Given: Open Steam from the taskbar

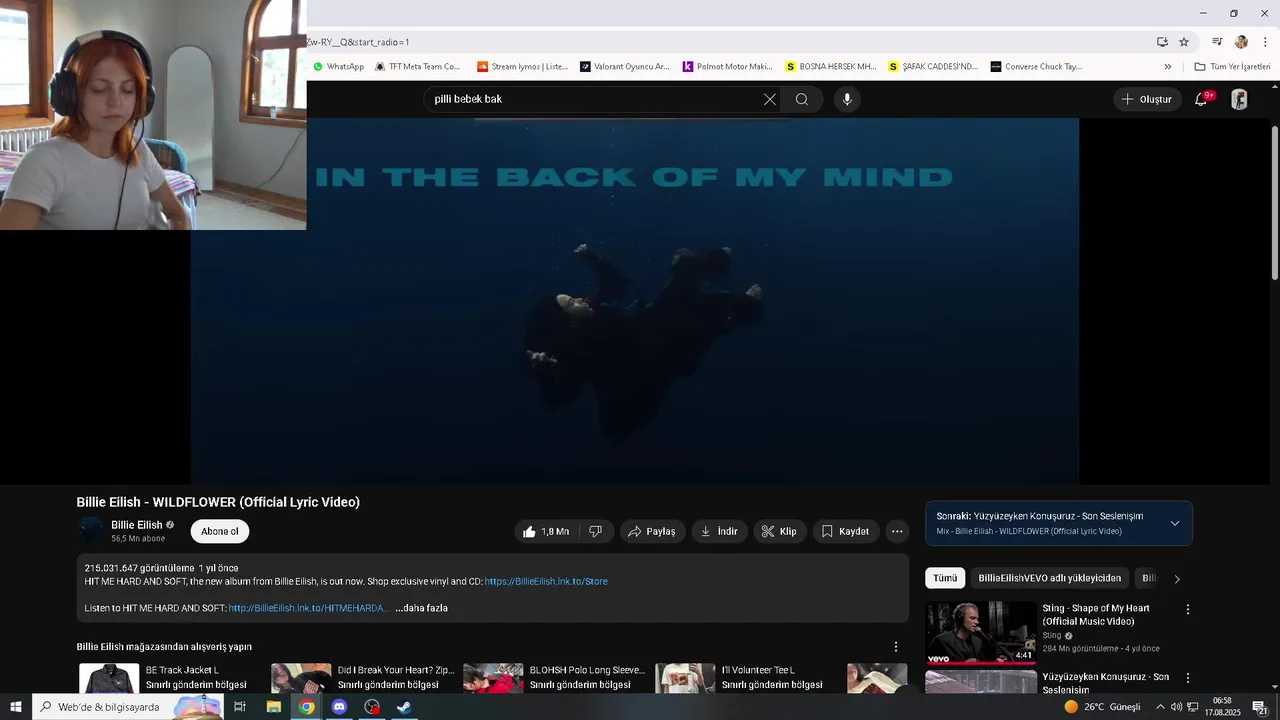Looking at the screenshot, I should (x=404, y=707).
